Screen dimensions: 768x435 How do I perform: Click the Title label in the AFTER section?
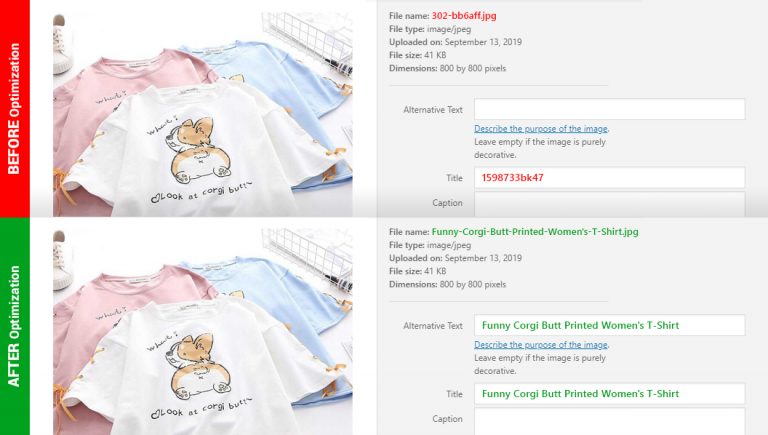[453, 394]
